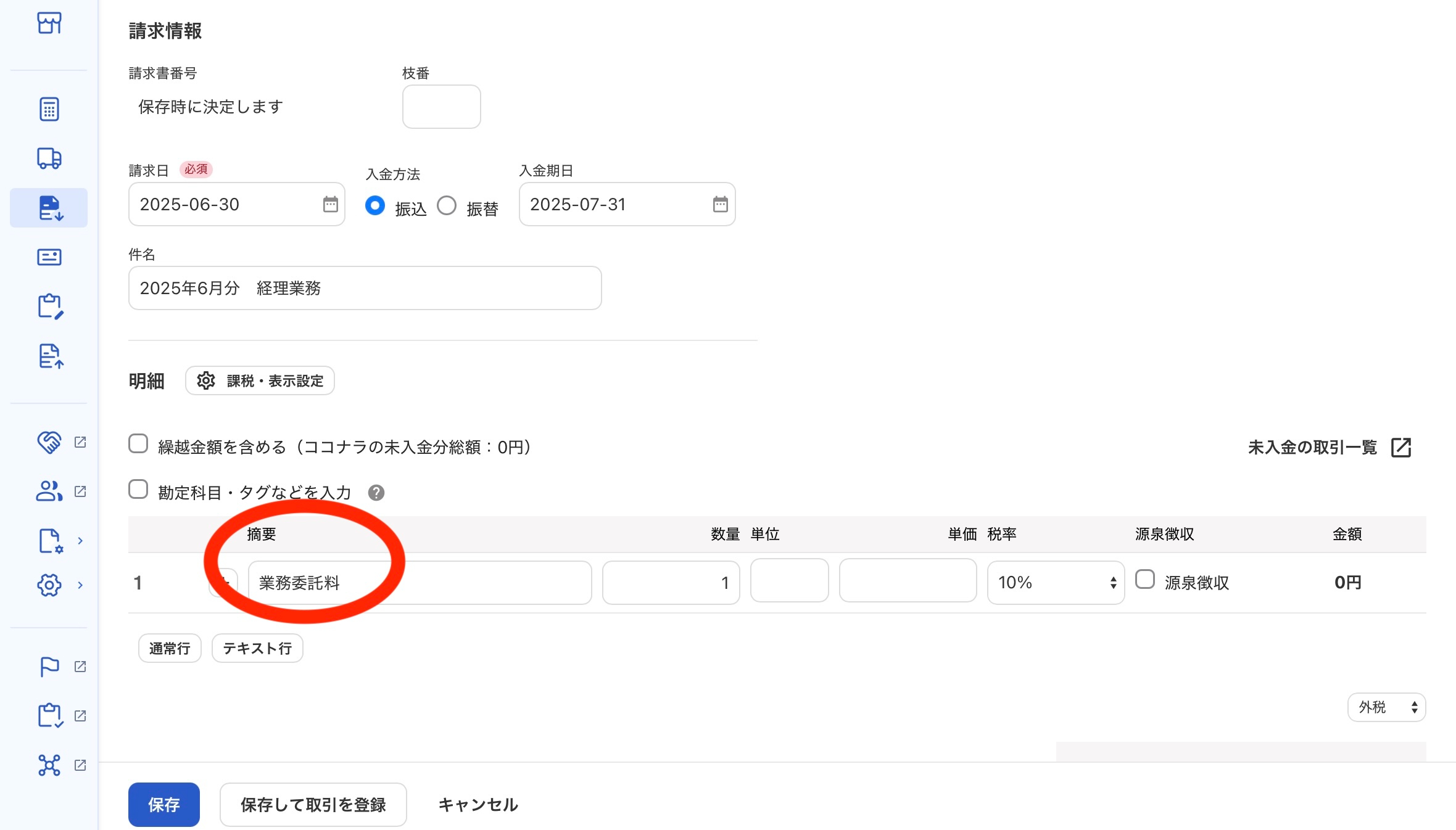1456x830 pixels.
Task: Click the help question mark icon
Action: 376,493
